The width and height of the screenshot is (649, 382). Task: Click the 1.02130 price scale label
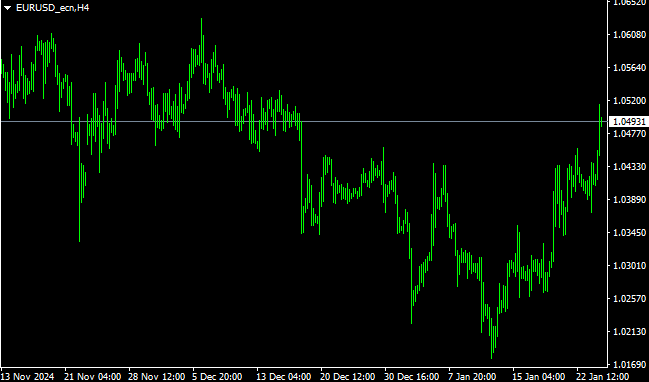coord(629,332)
